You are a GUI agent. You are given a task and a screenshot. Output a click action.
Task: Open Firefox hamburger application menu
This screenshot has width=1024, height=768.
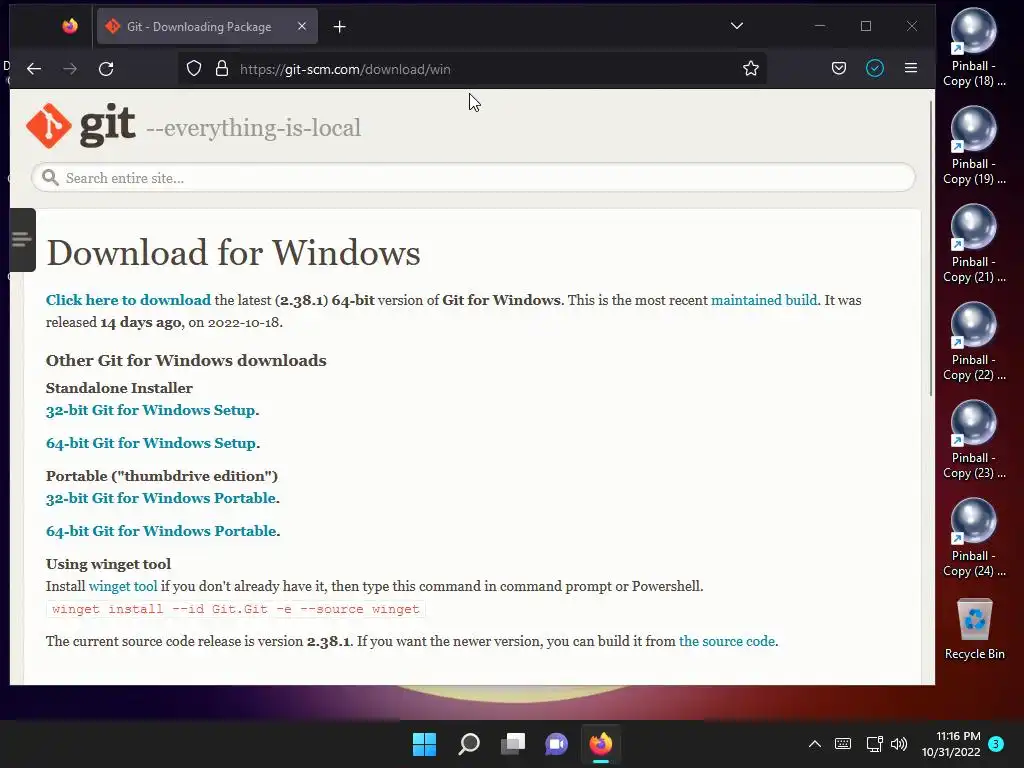click(911, 68)
